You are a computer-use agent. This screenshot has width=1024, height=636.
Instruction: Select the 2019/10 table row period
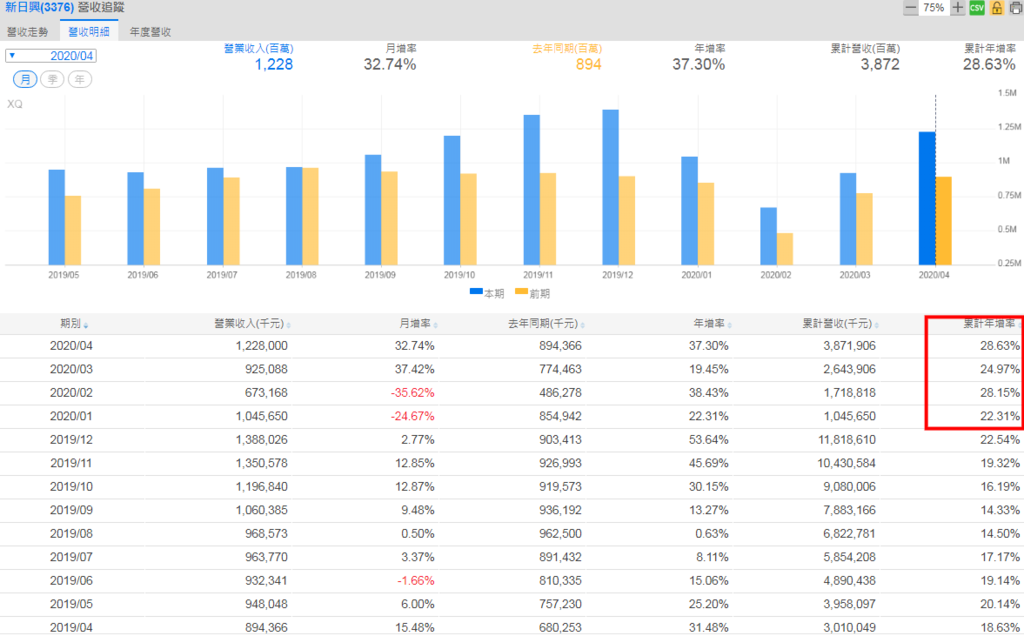[71, 487]
